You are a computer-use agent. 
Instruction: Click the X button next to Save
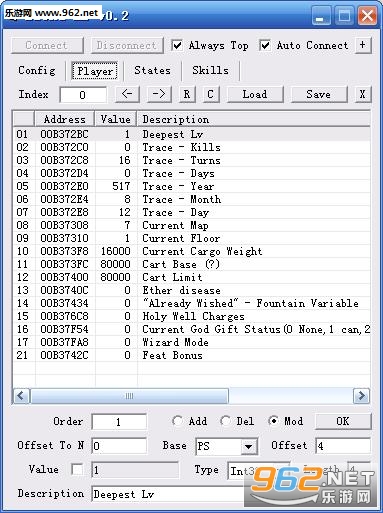coord(362,94)
